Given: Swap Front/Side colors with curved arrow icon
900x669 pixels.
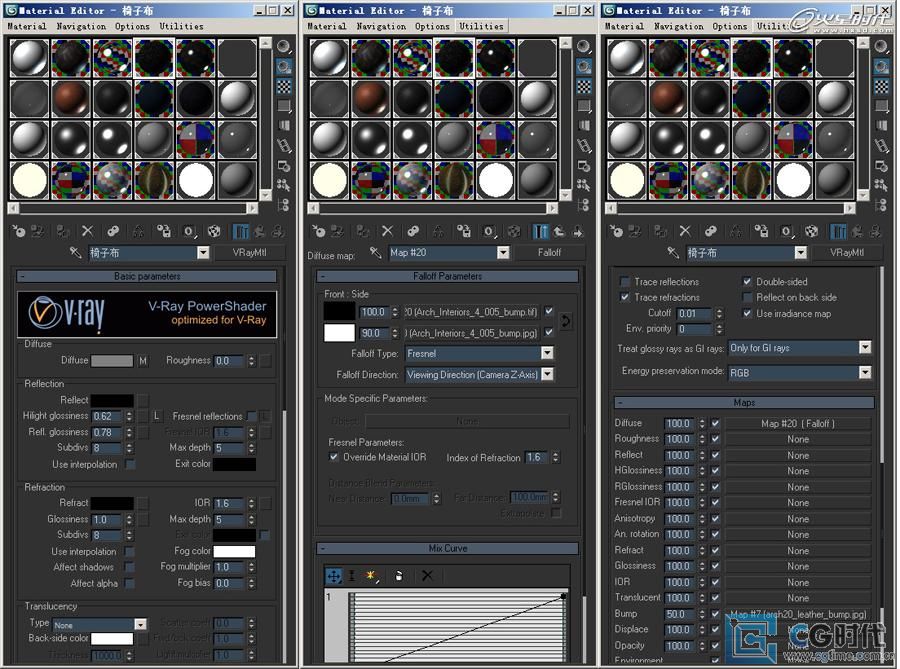Looking at the screenshot, I should tap(565, 321).
